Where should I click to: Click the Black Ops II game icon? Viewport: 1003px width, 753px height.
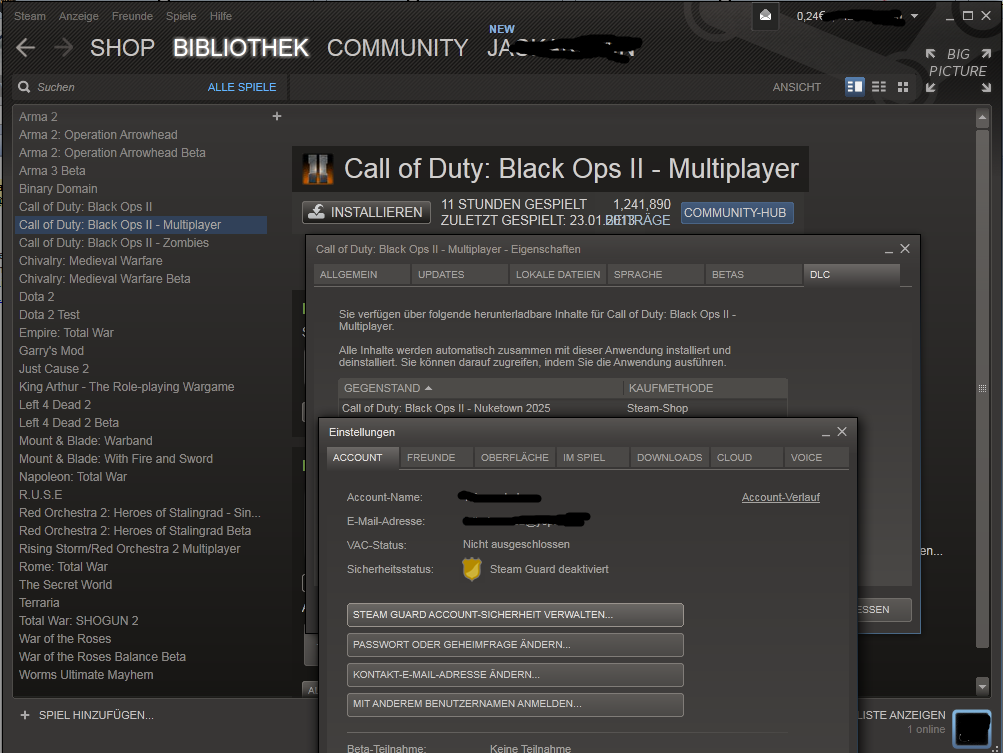(x=318, y=169)
